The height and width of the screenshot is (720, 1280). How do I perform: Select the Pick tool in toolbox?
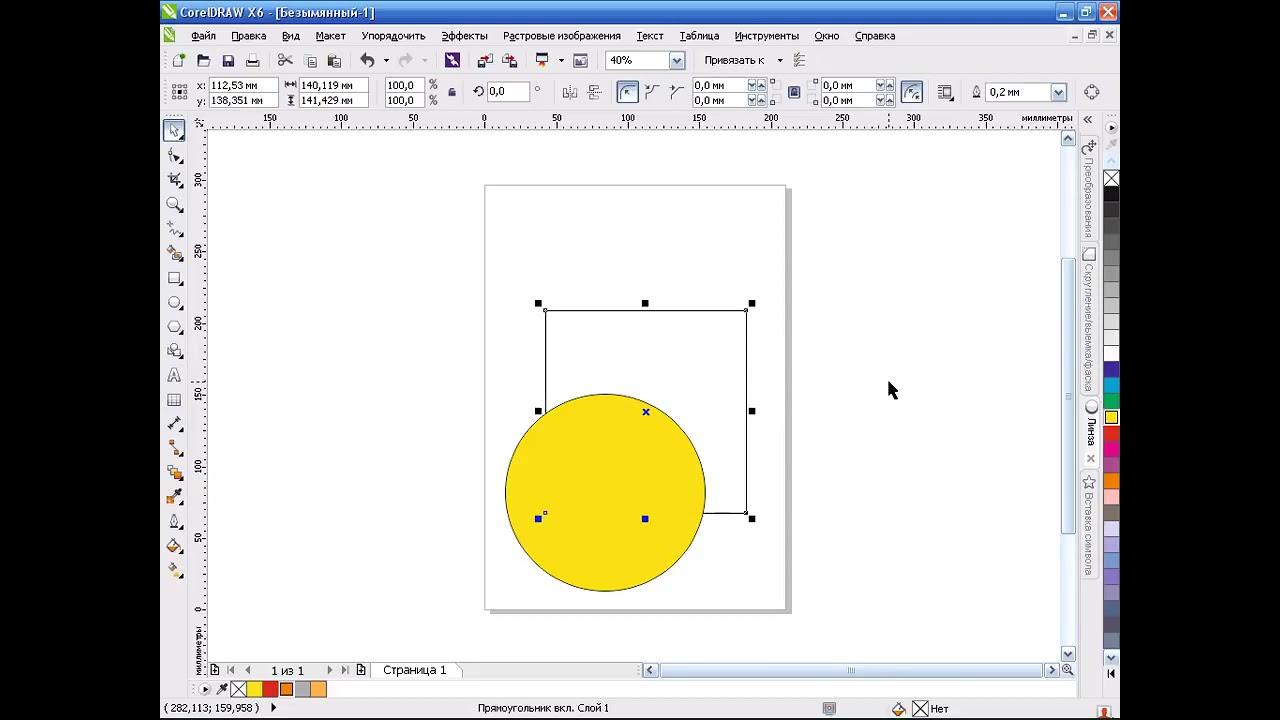pyautogui.click(x=175, y=130)
